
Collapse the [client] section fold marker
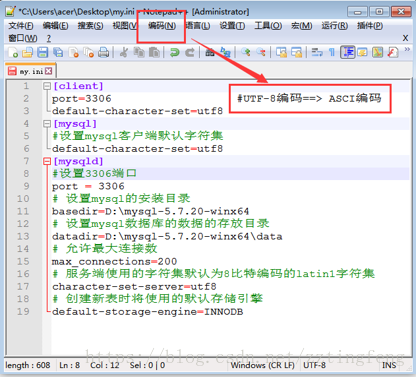coord(47,86)
